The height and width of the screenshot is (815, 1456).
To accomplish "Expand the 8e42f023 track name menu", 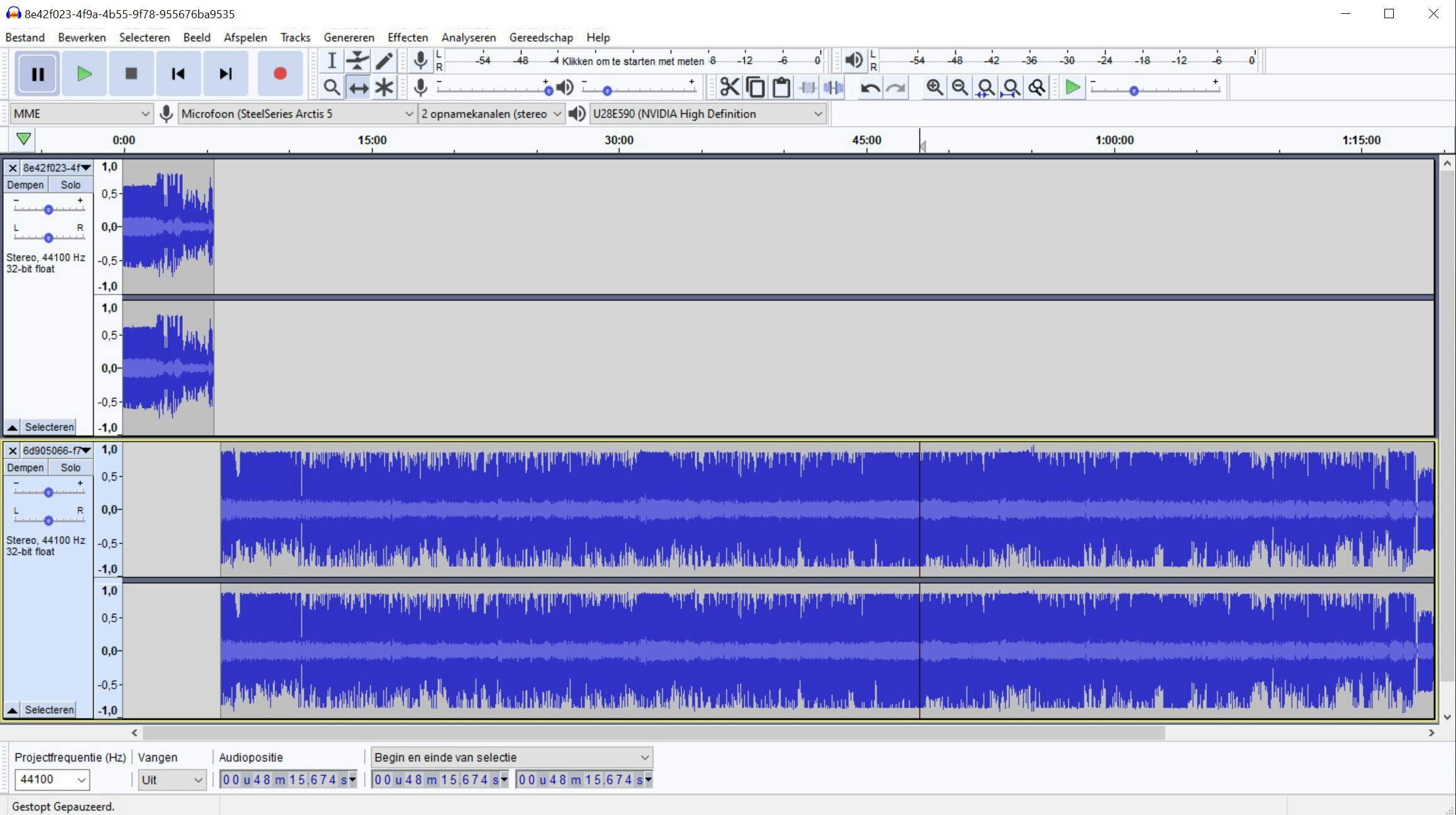I will coord(57,168).
